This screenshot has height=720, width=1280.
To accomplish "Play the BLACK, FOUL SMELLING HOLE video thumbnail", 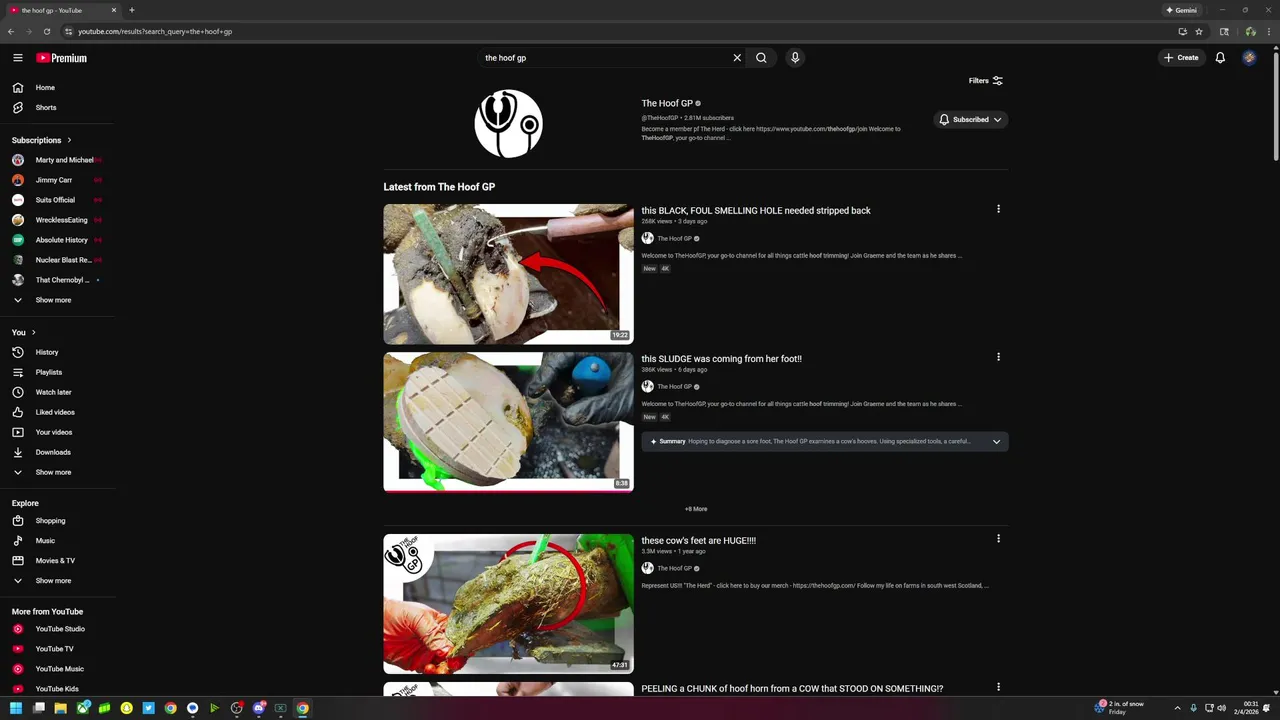I will click(x=508, y=274).
